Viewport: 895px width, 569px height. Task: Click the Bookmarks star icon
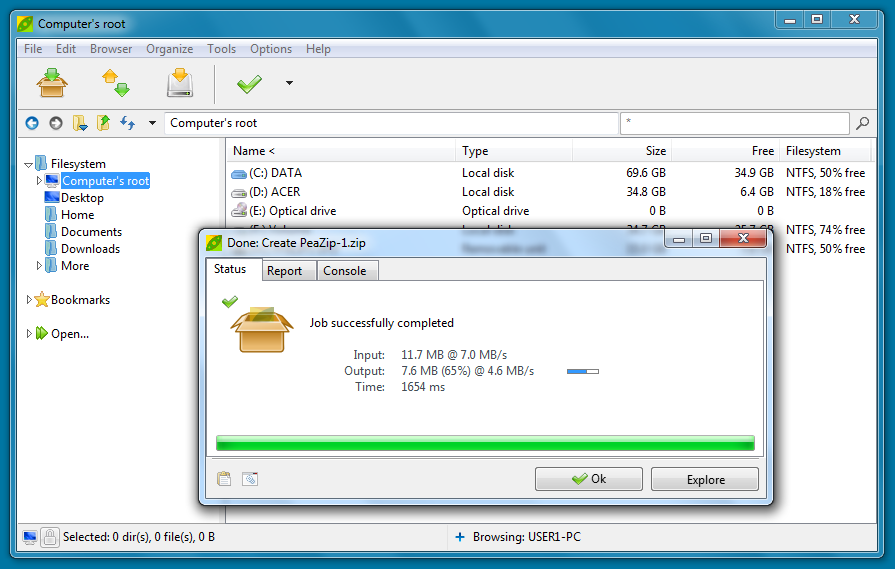(42, 300)
